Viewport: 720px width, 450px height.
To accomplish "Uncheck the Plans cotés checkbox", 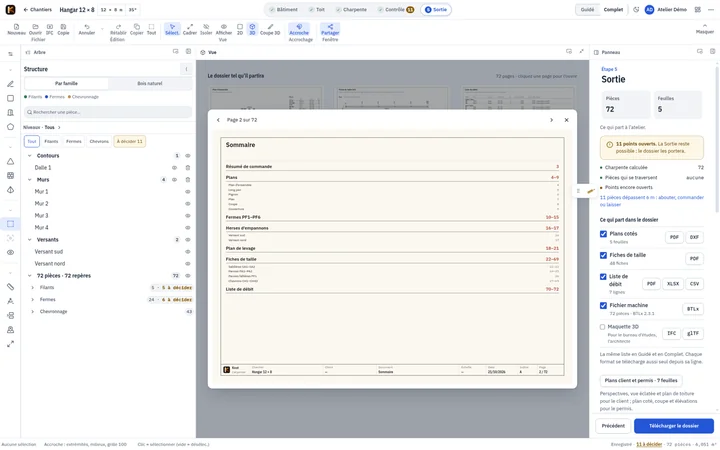I will [603, 234].
